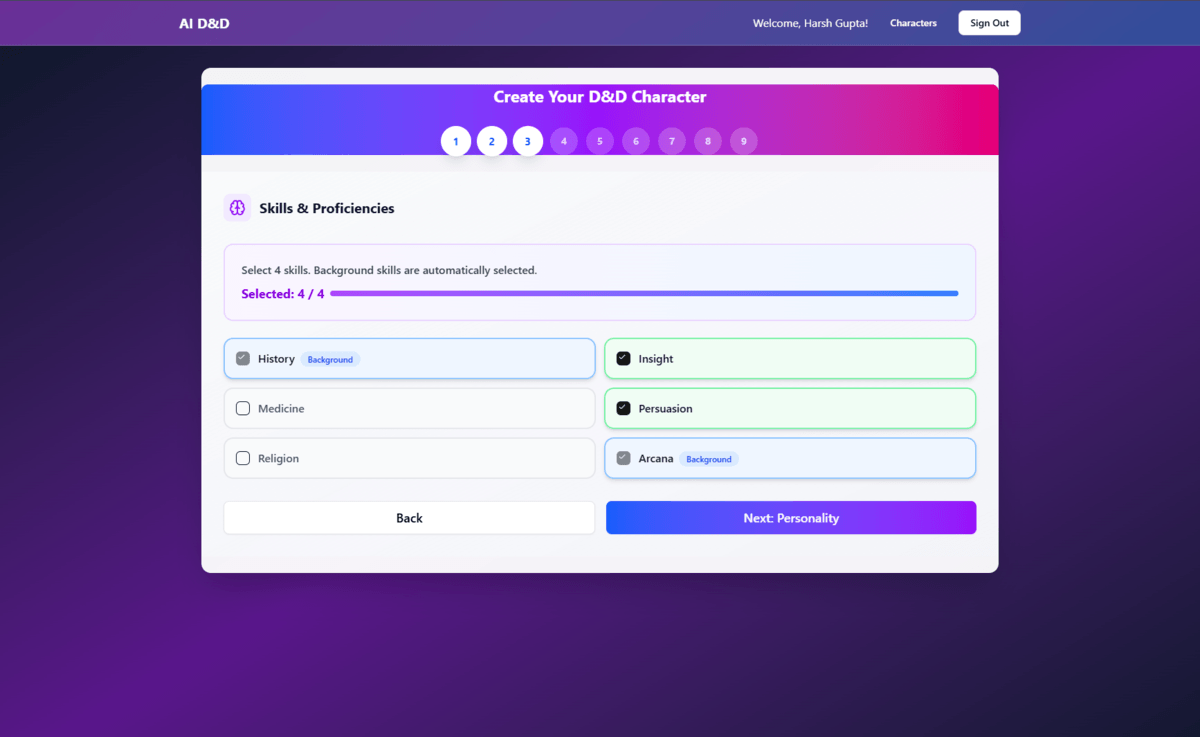This screenshot has width=1200, height=737.
Task: Enable the Medicine skill checkbox
Action: pyautogui.click(x=243, y=408)
